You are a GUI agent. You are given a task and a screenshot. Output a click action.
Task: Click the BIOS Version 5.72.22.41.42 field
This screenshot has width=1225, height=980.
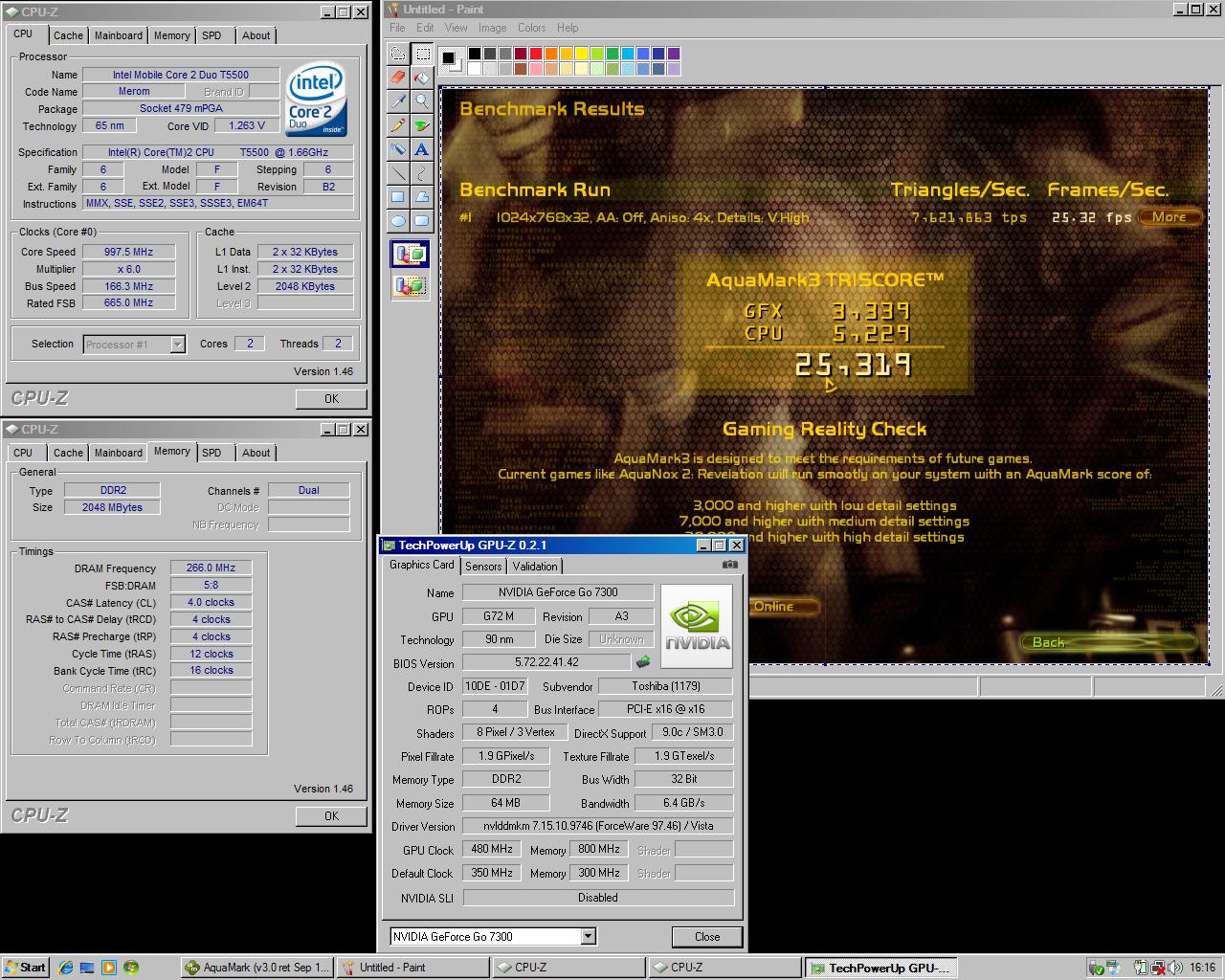(x=546, y=662)
